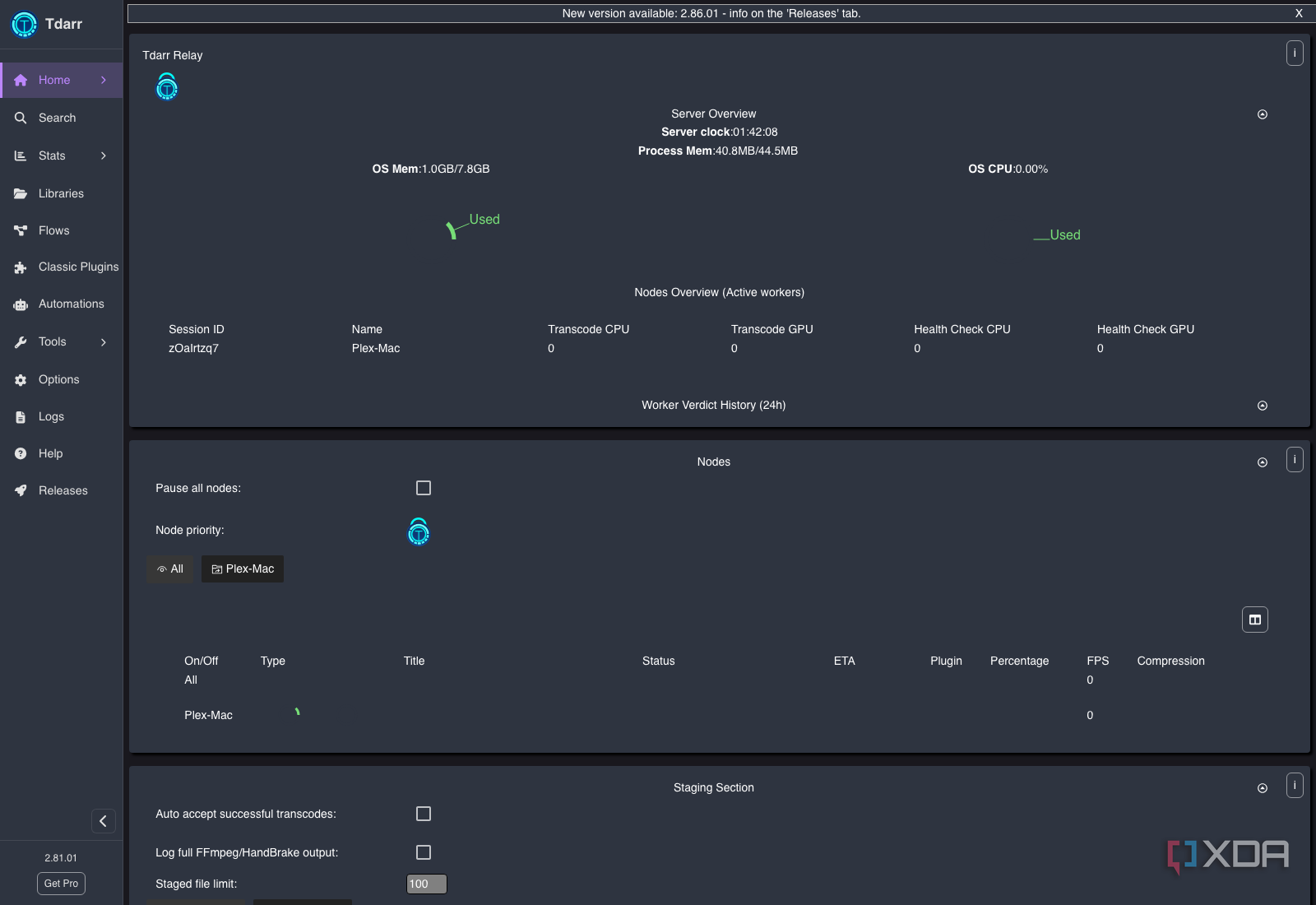Click the Staged file limit input field
The image size is (1316, 905).
pos(427,884)
